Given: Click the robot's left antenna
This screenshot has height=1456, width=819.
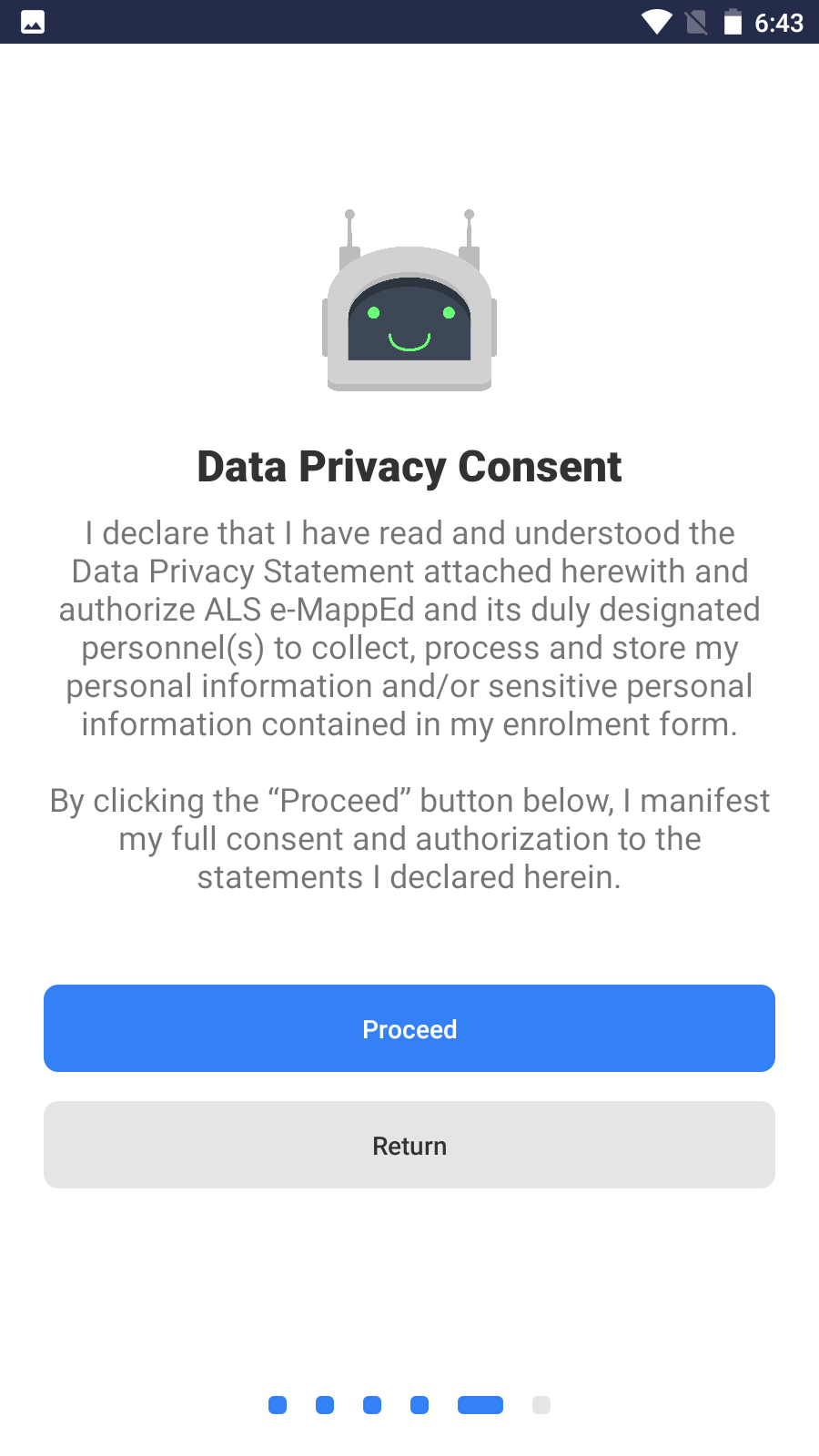Looking at the screenshot, I should point(349,232).
